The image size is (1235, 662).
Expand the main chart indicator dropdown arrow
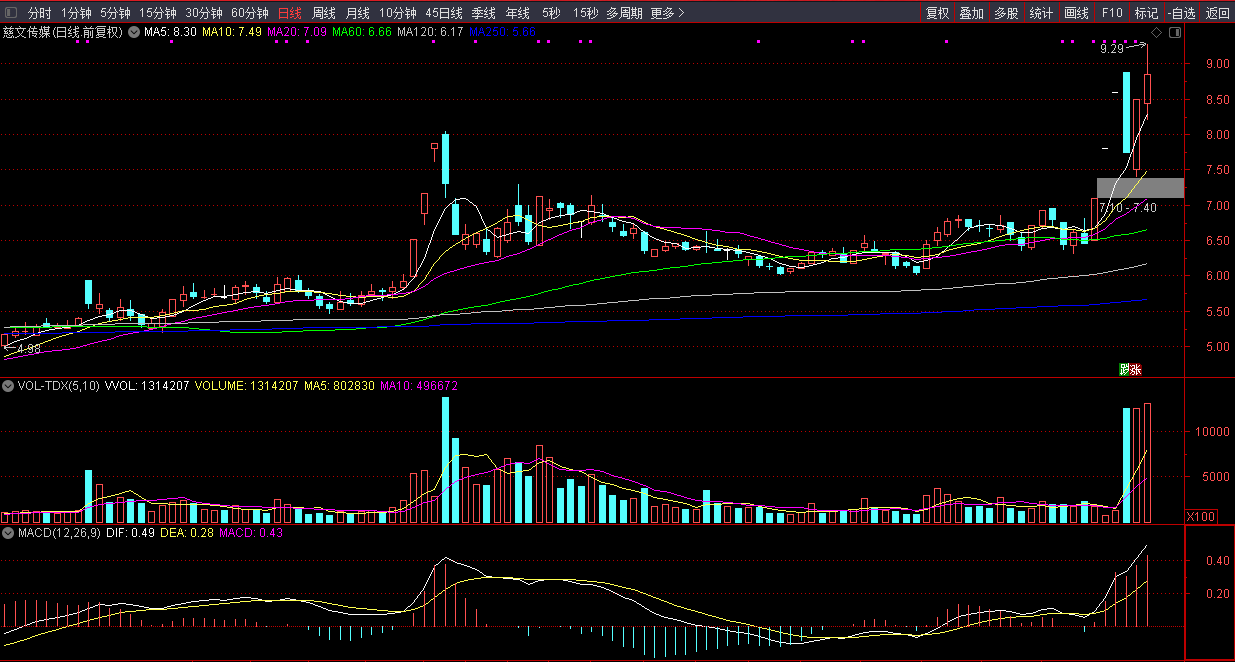click(x=134, y=32)
